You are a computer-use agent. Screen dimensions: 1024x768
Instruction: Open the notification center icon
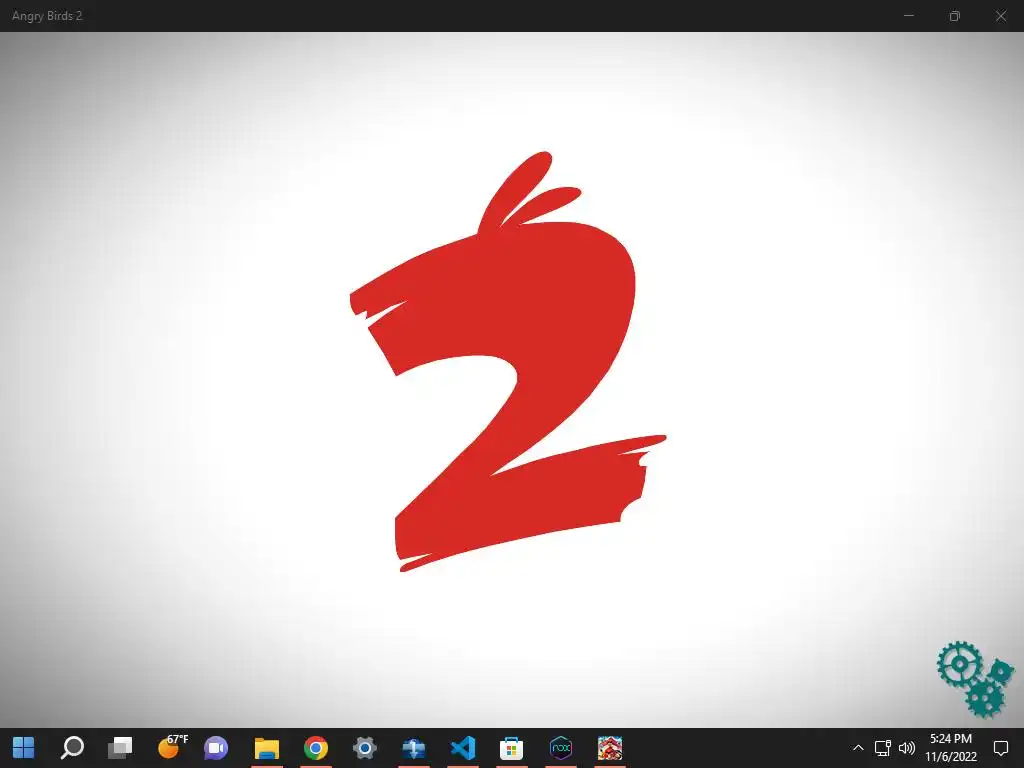pyautogui.click(x=1000, y=748)
